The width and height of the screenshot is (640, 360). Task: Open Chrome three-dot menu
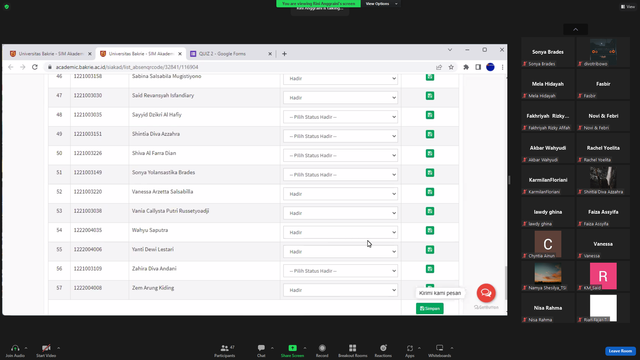(x=502, y=67)
